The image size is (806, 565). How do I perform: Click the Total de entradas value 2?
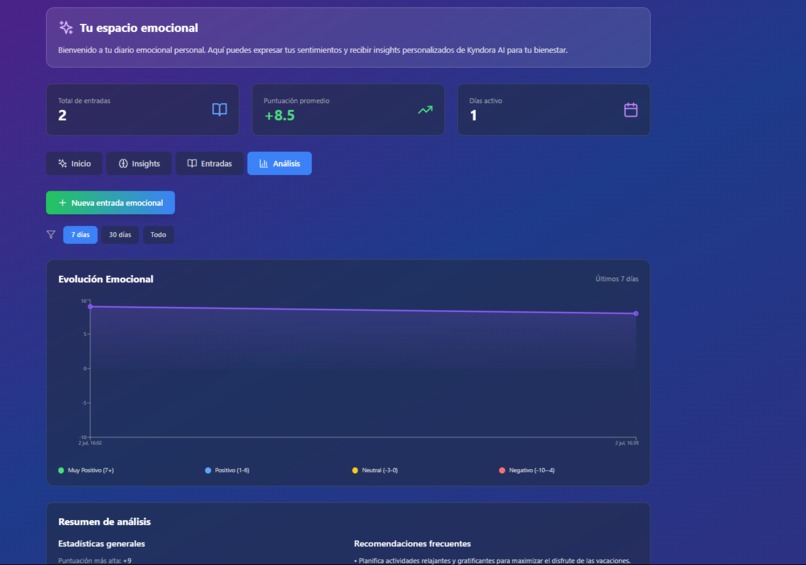[x=62, y=115]
